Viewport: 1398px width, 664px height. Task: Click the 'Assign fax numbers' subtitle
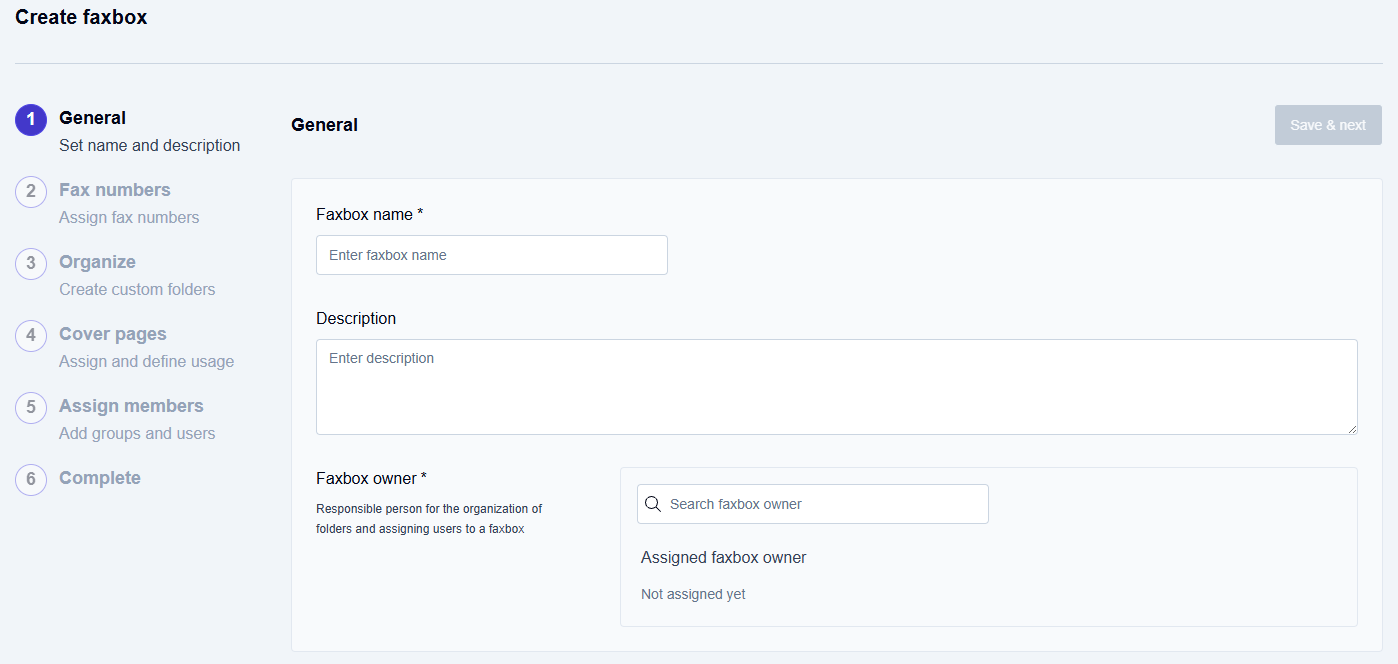(x=129, y=217)
